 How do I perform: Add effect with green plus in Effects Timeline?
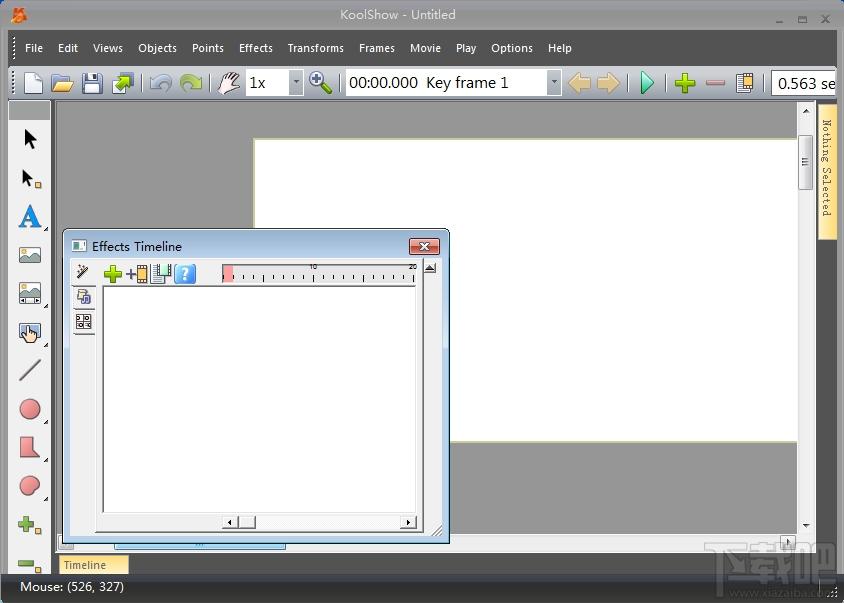pos(112,274)
